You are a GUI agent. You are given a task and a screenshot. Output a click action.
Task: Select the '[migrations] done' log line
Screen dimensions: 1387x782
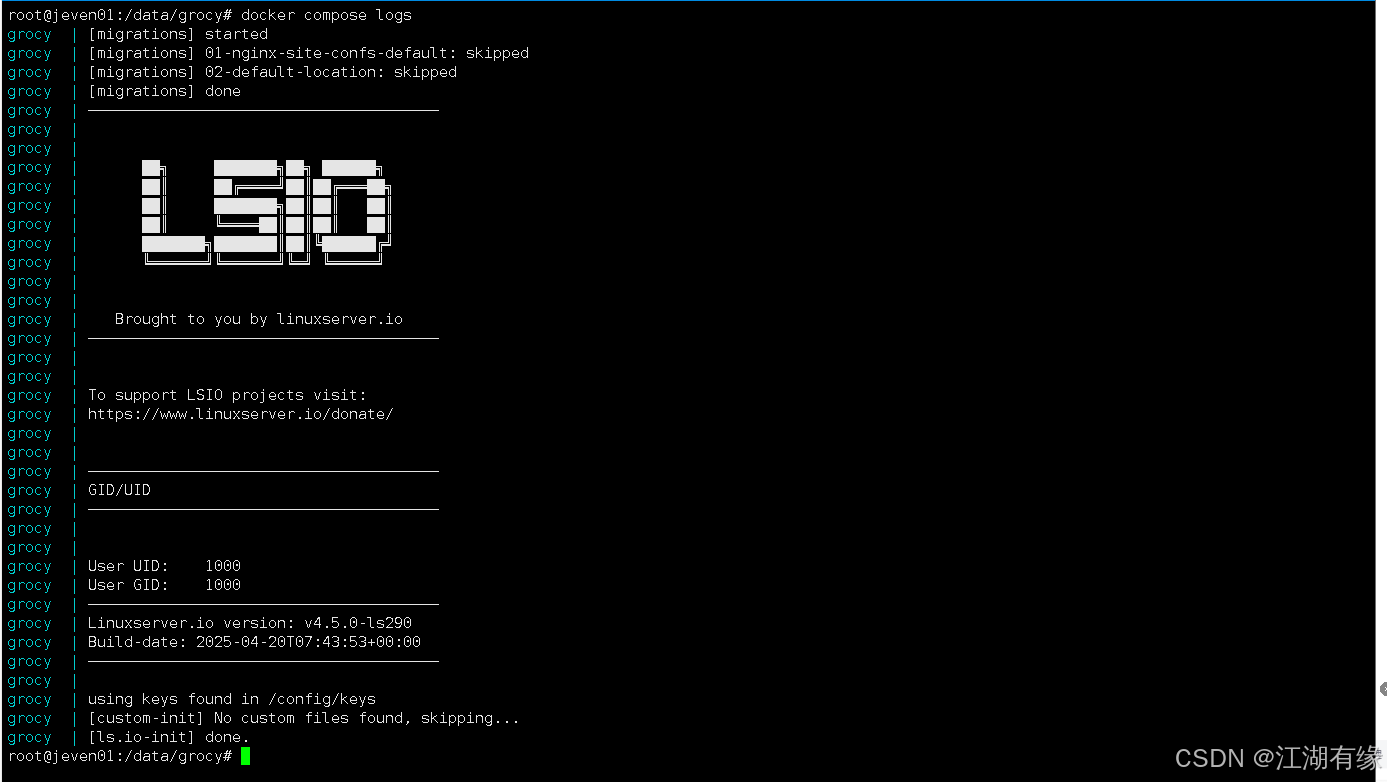click(164, 91)
